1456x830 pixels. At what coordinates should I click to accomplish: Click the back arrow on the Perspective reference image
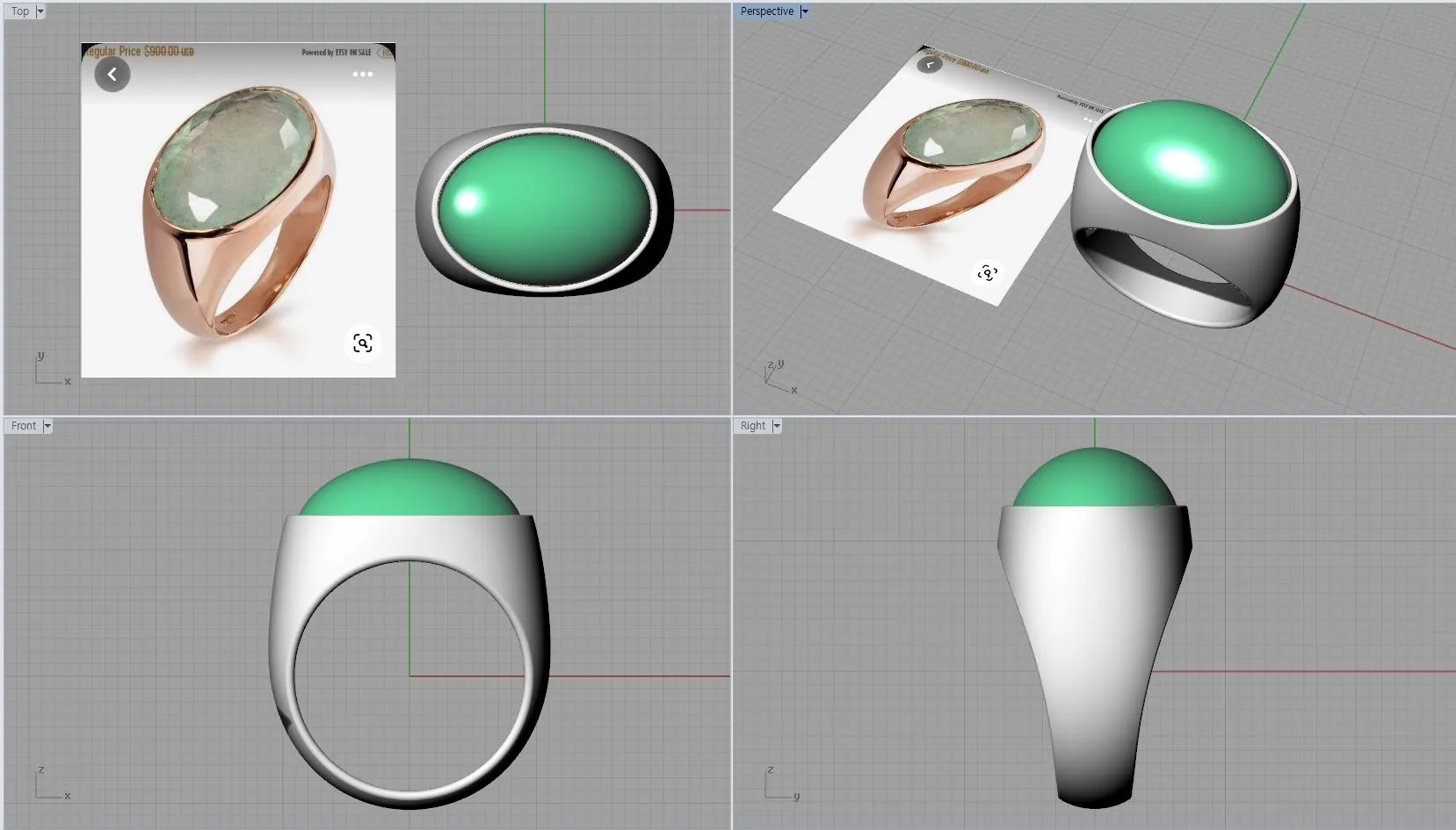(930, 64)
